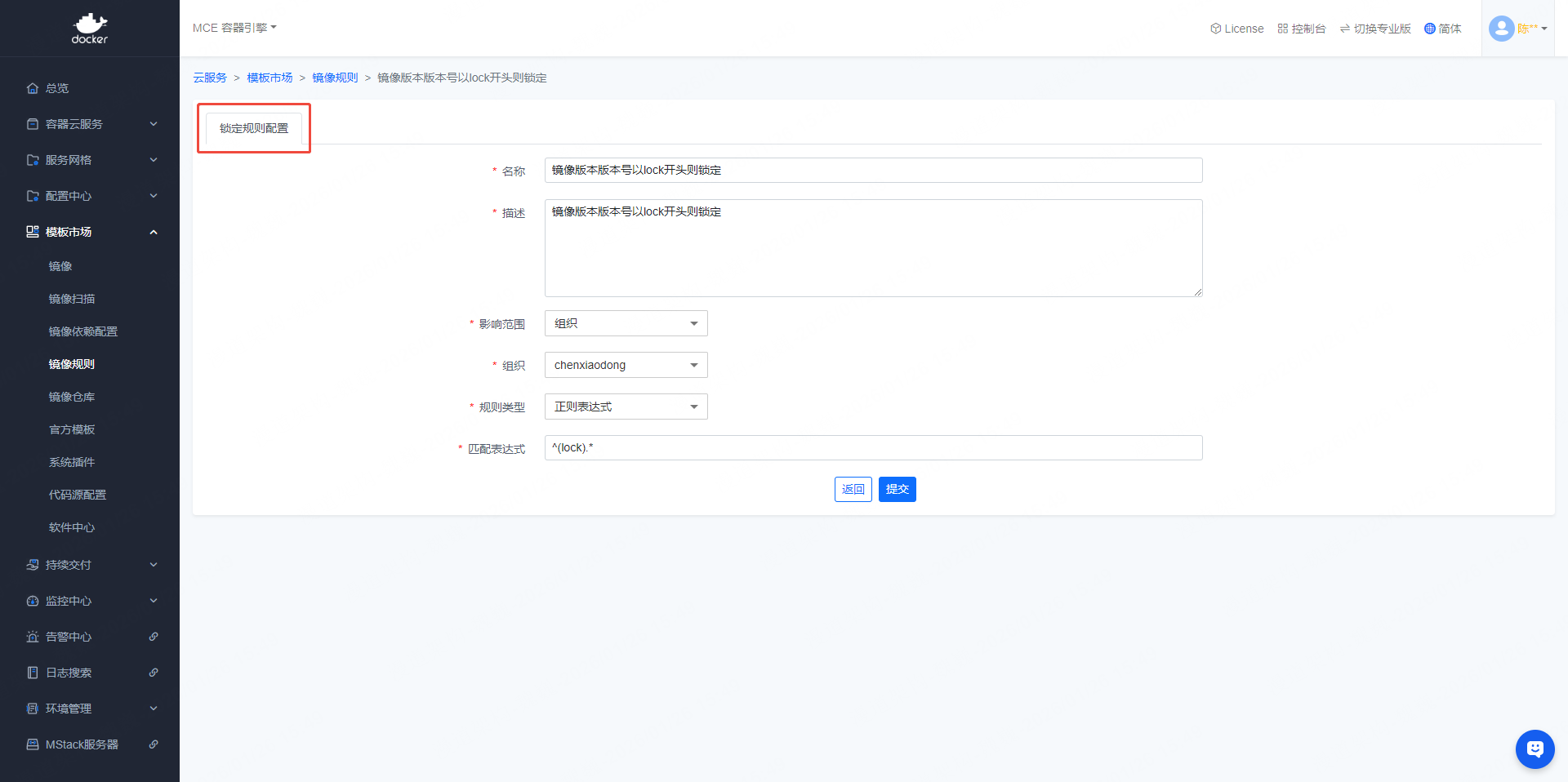
Task: Select the 锁定规则配置 tab
Action: tap(254, 128)
